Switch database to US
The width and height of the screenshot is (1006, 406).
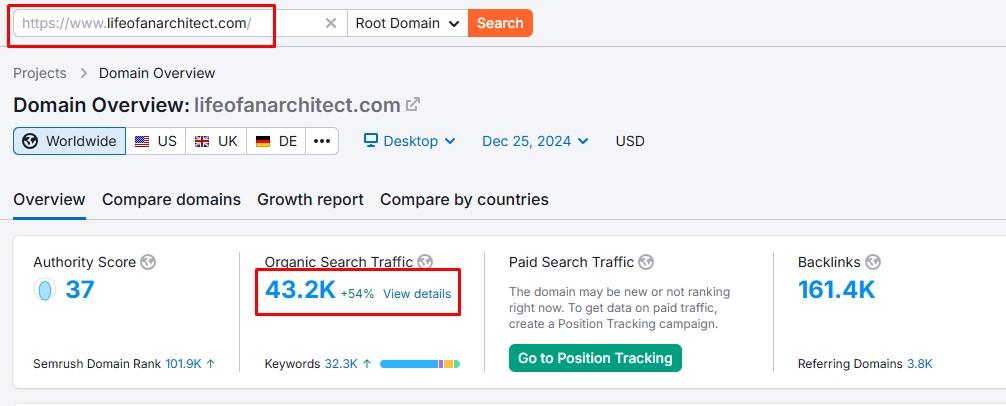click(x=155, y=141)
